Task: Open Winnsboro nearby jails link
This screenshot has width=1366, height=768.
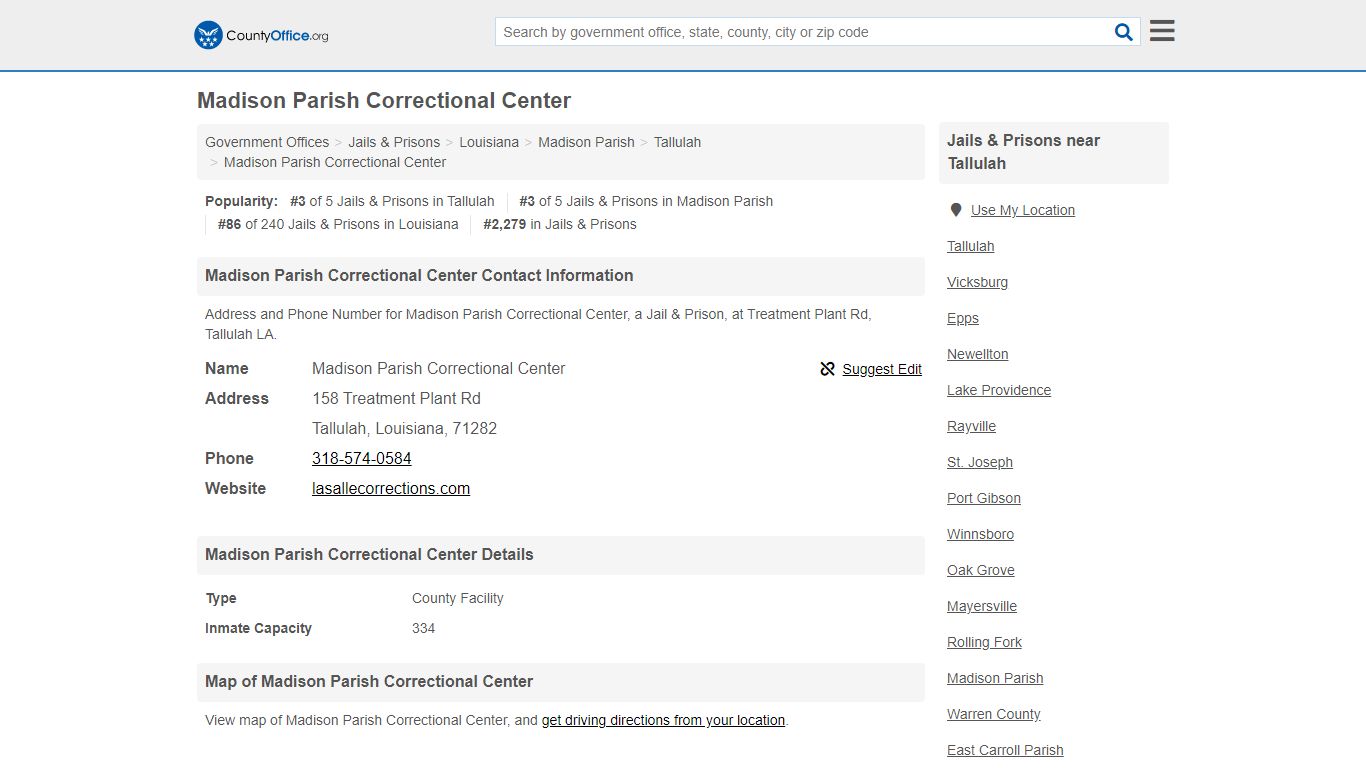Action: pos(981,534)
